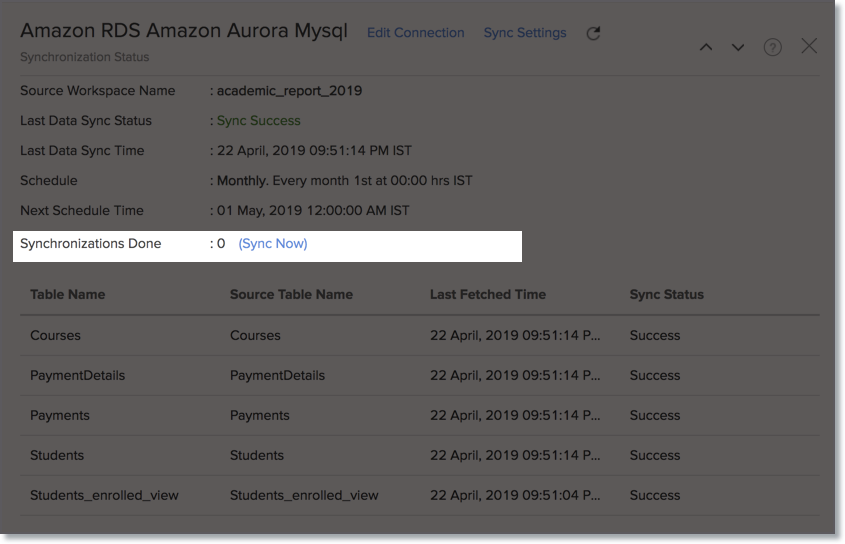Click the Table Name column header
Viewport: 845px width, 544px height.
click(67, 294)
